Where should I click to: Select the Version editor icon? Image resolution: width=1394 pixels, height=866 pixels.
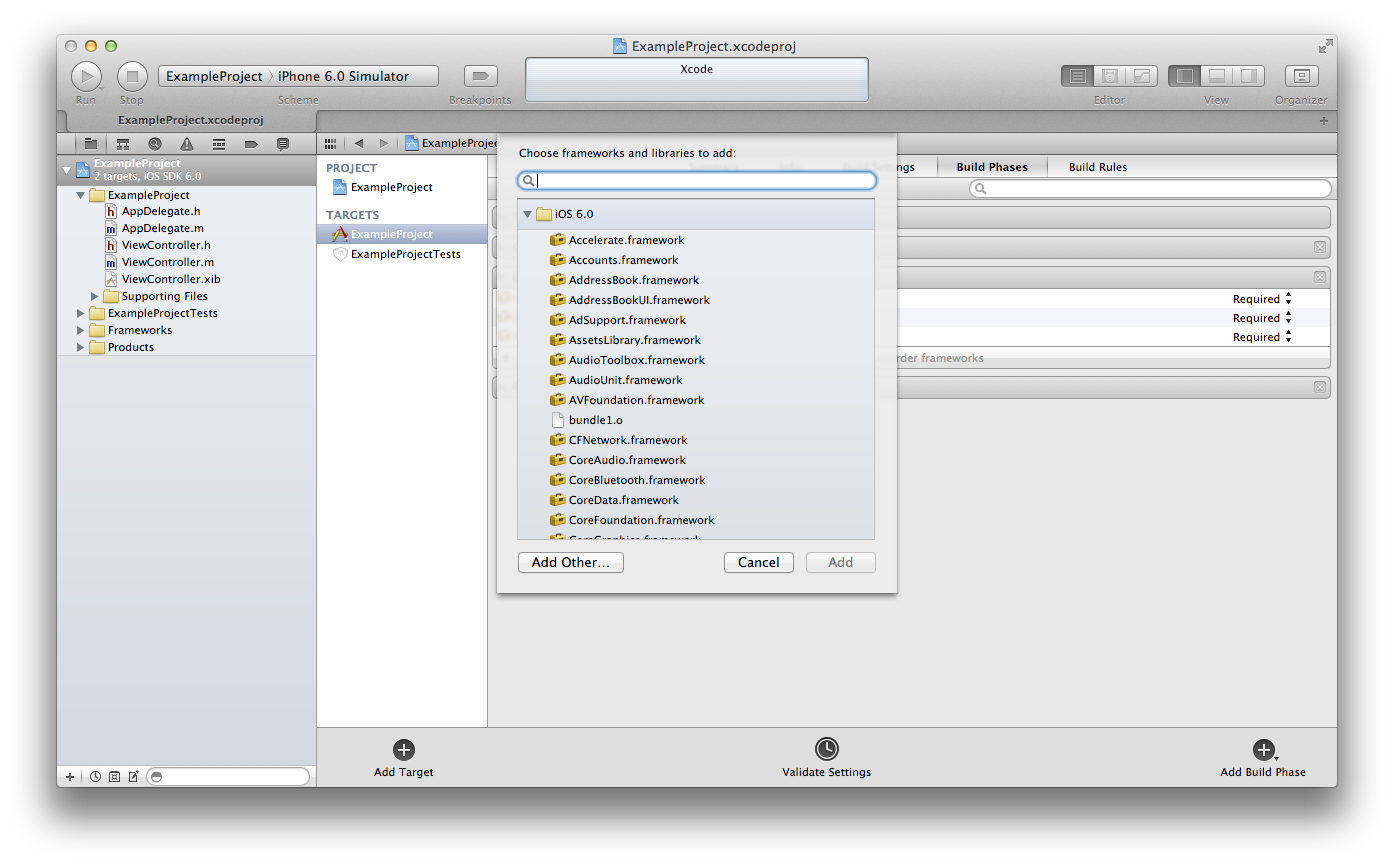tap(1141, 76)
